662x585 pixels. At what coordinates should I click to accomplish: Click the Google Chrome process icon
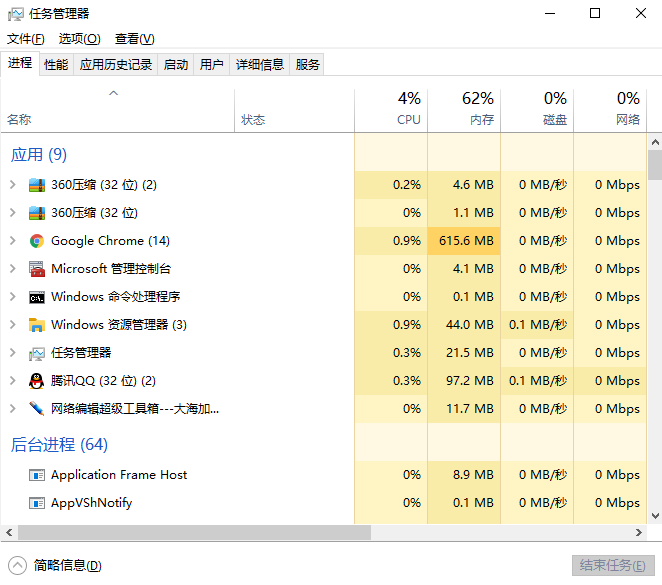[37, 241]
